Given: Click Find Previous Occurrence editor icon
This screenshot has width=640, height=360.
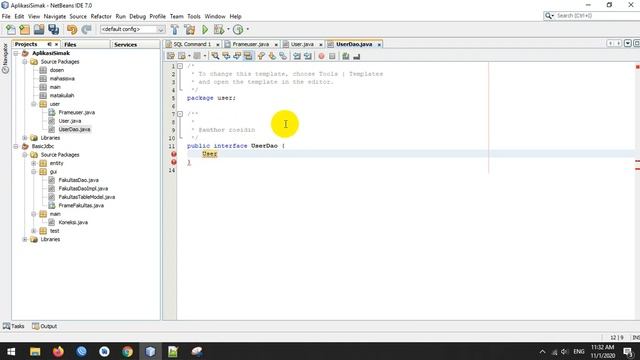Looking at the screenshot, I should 226,56.
